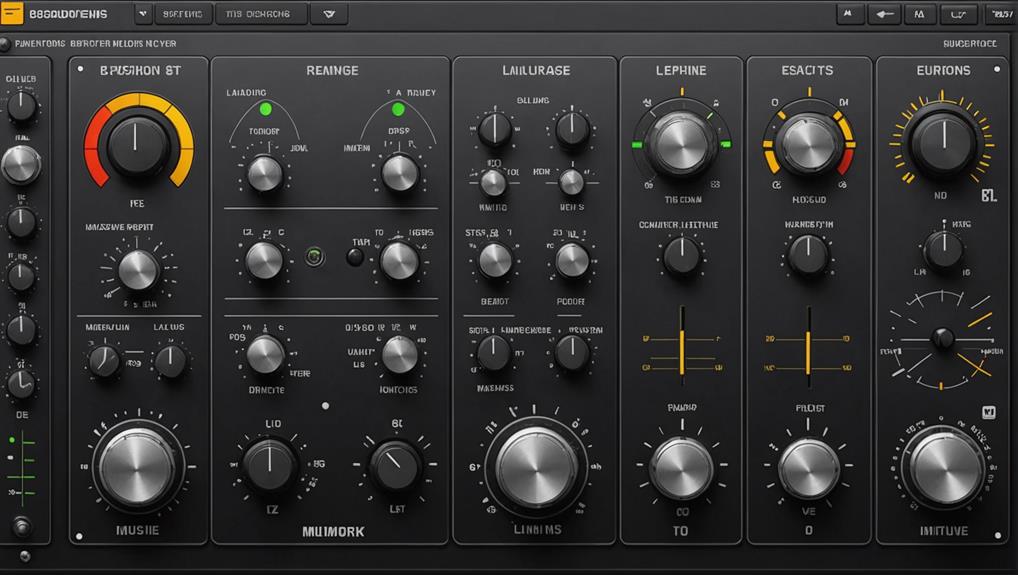Click the radial meter center knob in EURIONS
1018x575 pixels.
942,337
